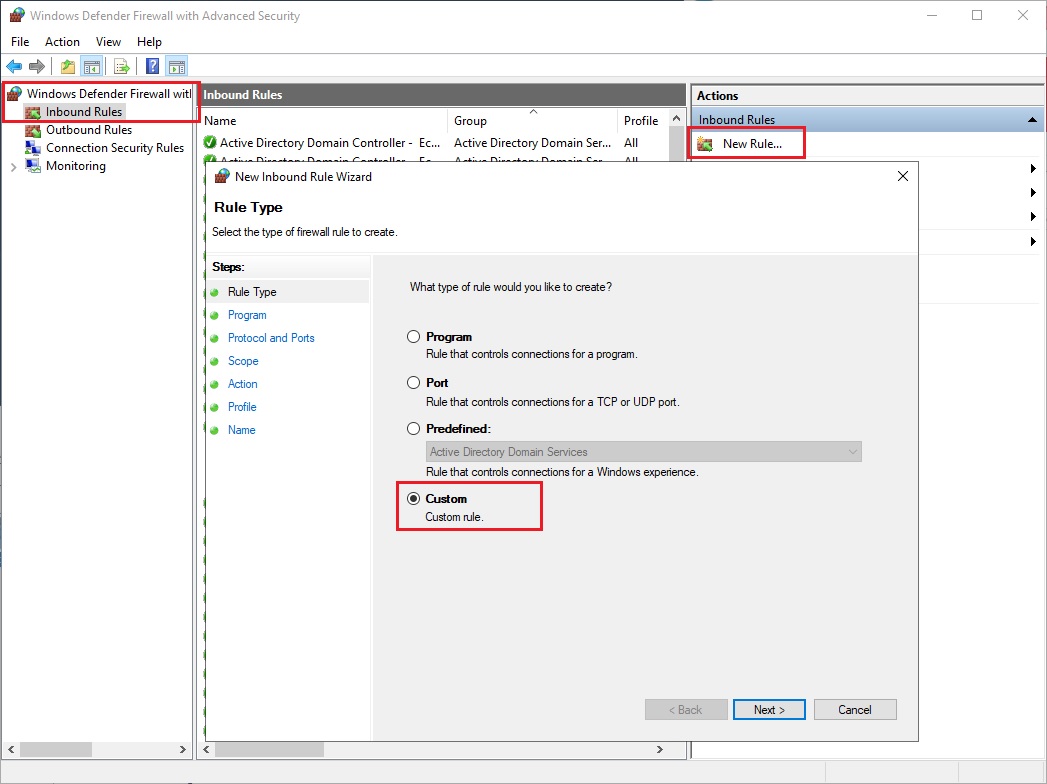This screenshot has height=784, width=1047.
Task: Expand the Monitoring tree node chevron
Action: tap(13, 167)
